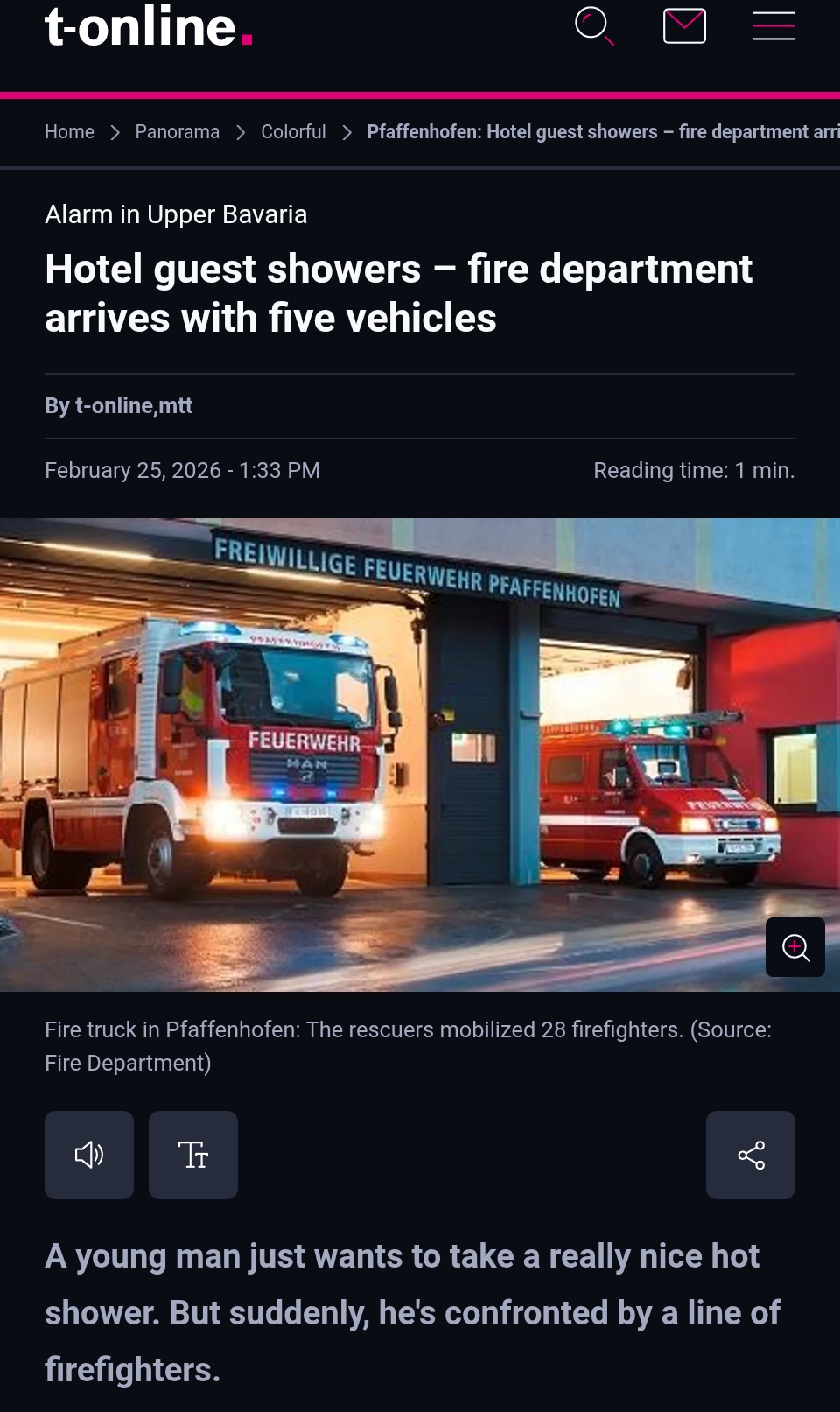
Task: Click chevron after Colorful breadcrumb
Action: click(346, 132)
